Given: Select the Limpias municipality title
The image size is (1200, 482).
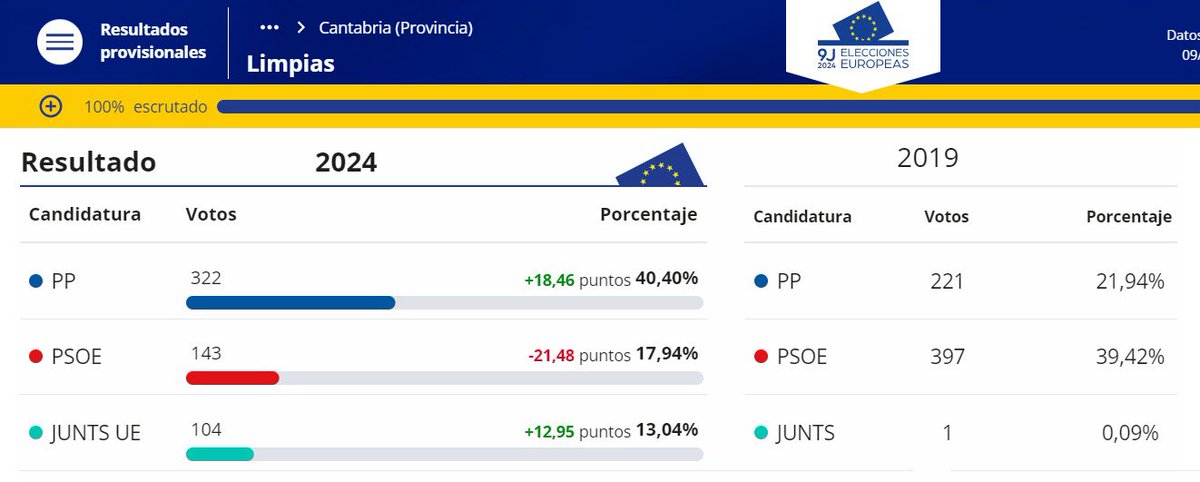Looking at the screenshot, I should coord(291,64).
